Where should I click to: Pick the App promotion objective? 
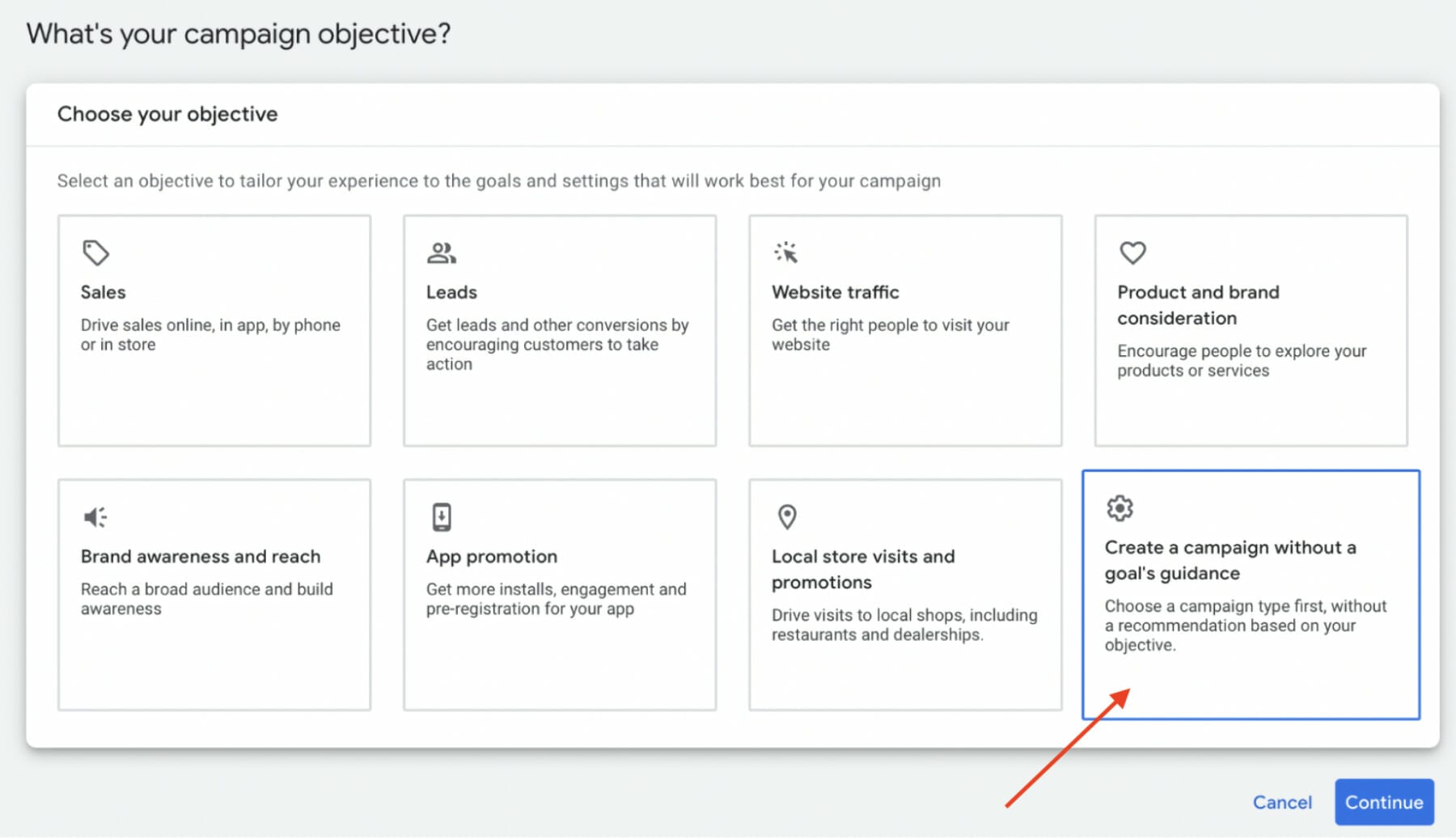point(559,594)
